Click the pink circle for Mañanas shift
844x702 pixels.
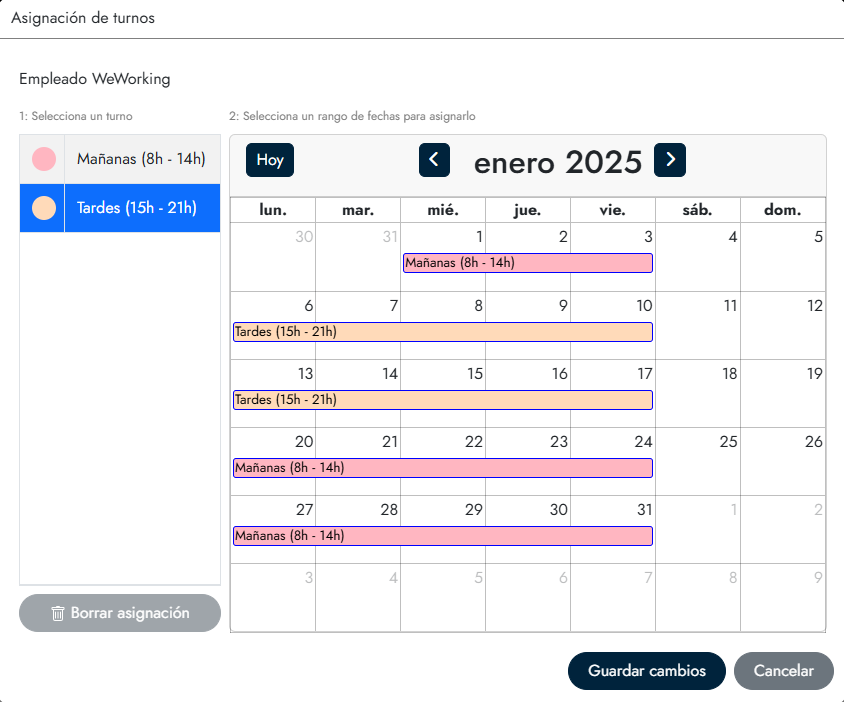[43, 158]
